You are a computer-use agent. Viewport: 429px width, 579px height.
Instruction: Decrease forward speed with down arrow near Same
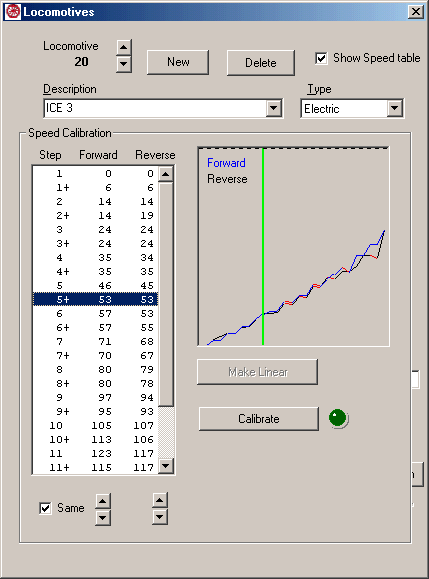pyautogui.click(x=103, y=517)
